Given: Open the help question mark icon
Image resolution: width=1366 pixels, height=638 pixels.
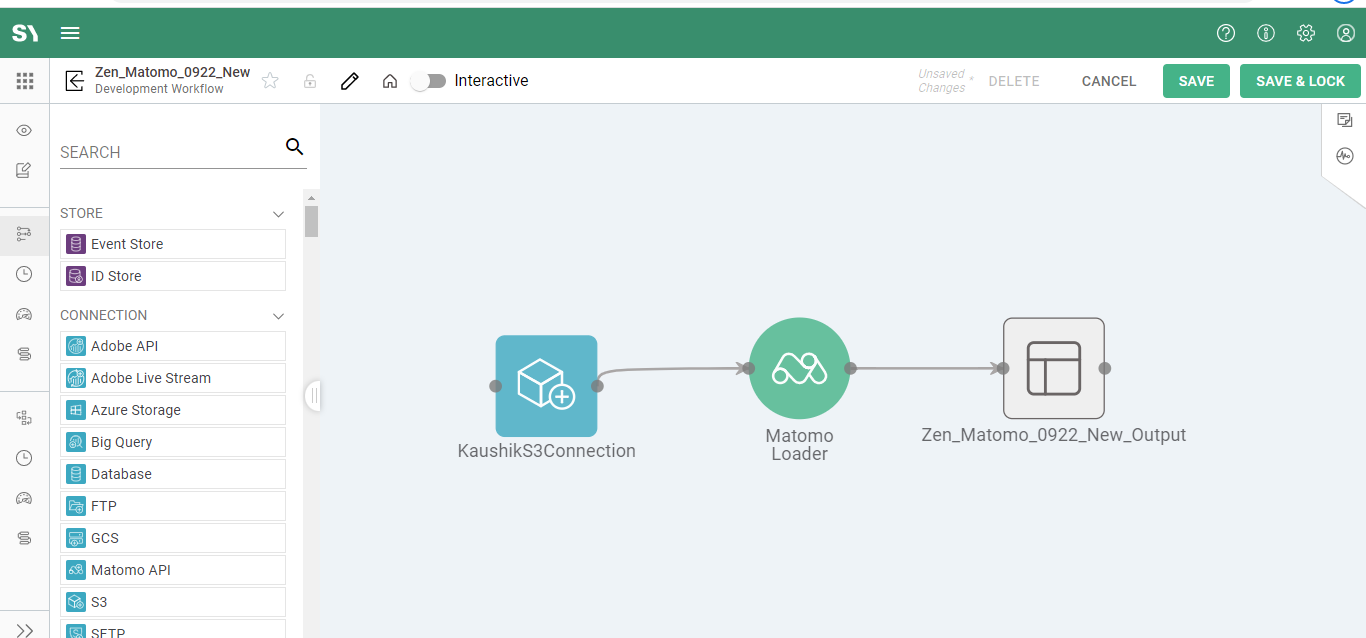Looking at the screenshot, I should (x=1225, y=33).
